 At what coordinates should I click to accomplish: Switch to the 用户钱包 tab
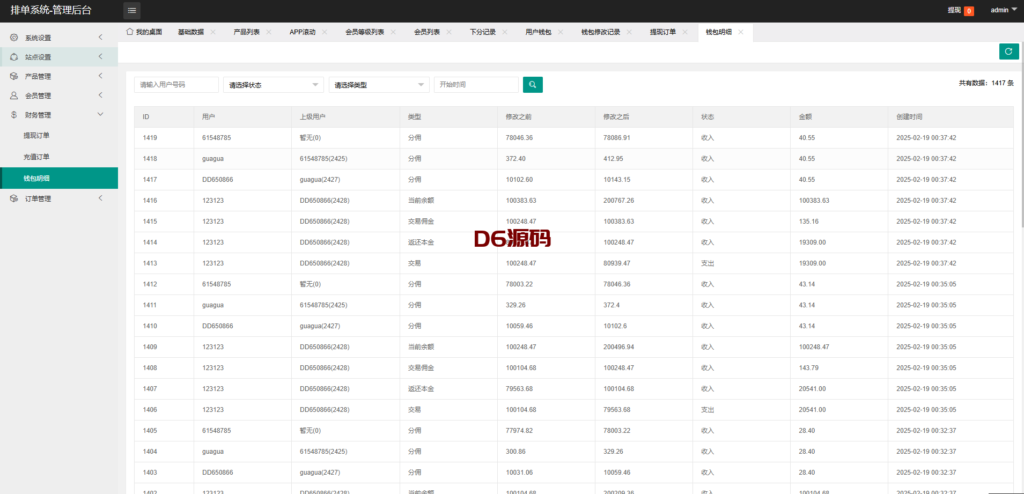click(x=538, y=32)
